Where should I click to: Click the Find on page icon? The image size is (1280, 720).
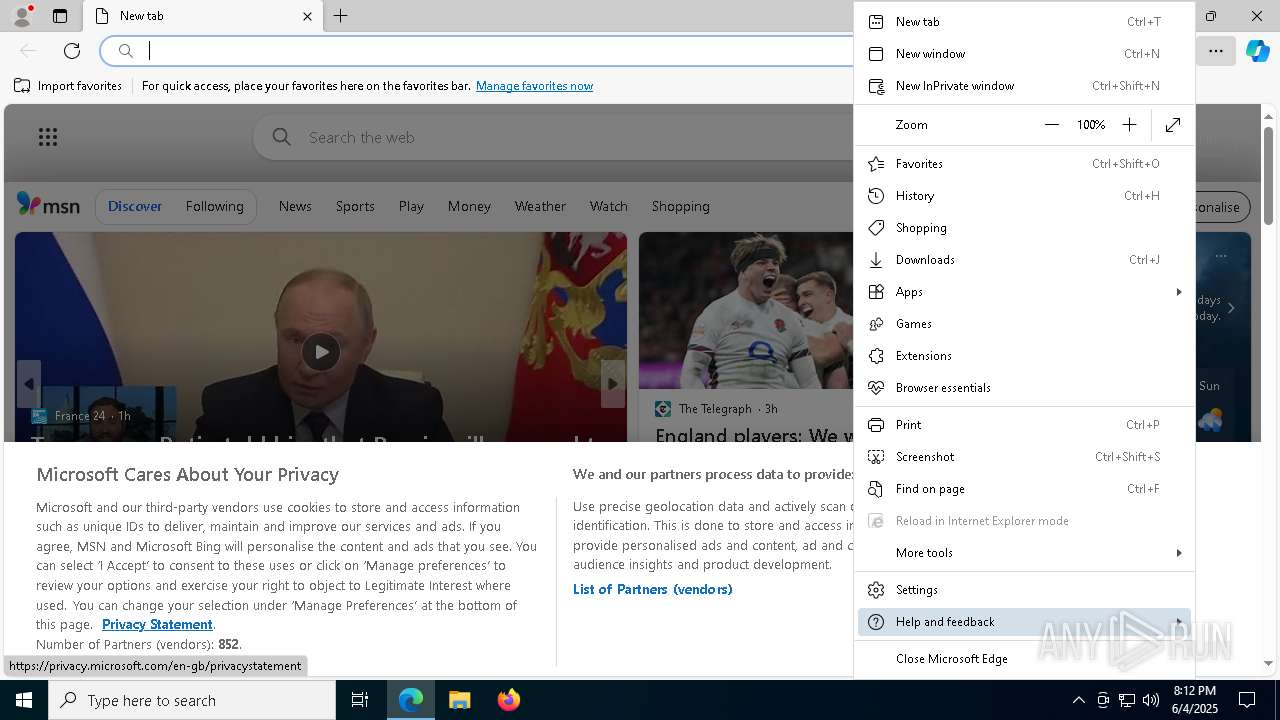876,489
